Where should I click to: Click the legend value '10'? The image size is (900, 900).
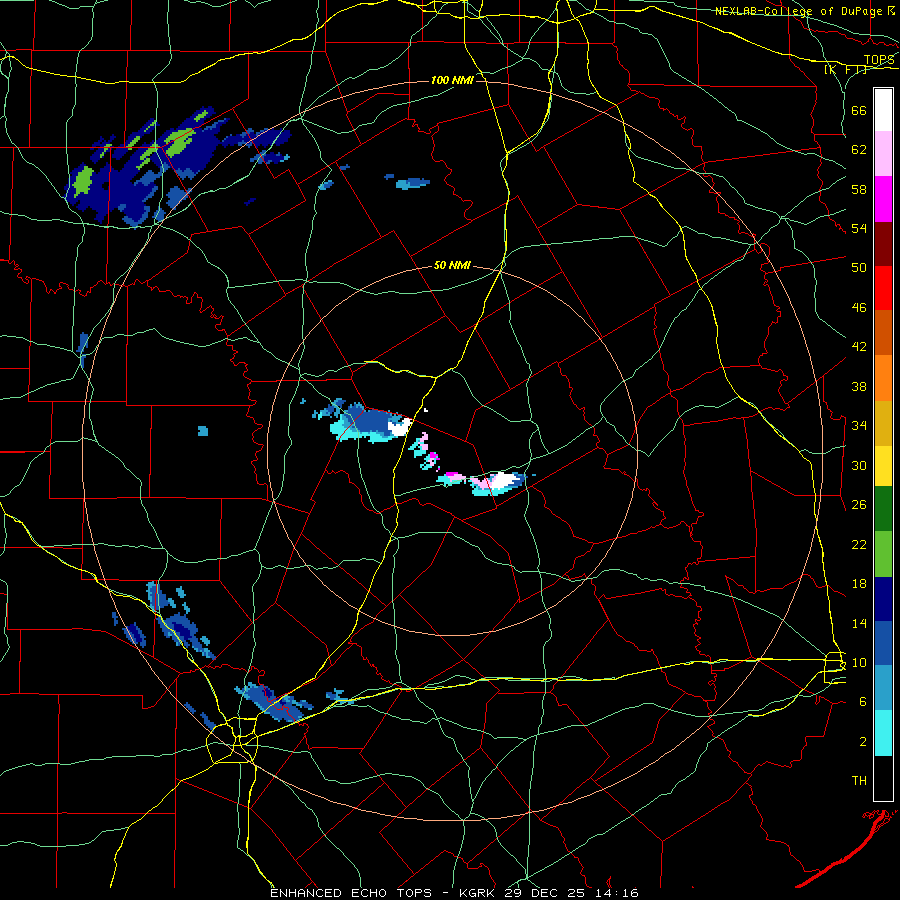859,663
